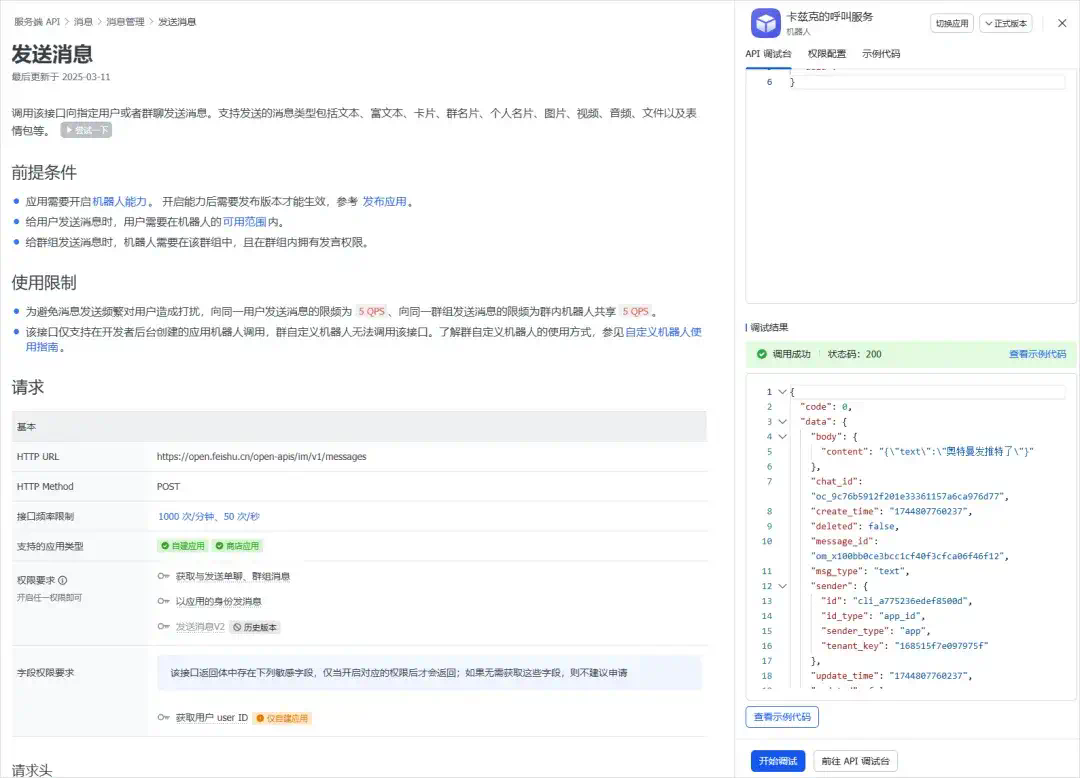Click the 1000 次/分钟、50 次/秒 rate limit link
1080x778 pixels.
pos(209,516)
